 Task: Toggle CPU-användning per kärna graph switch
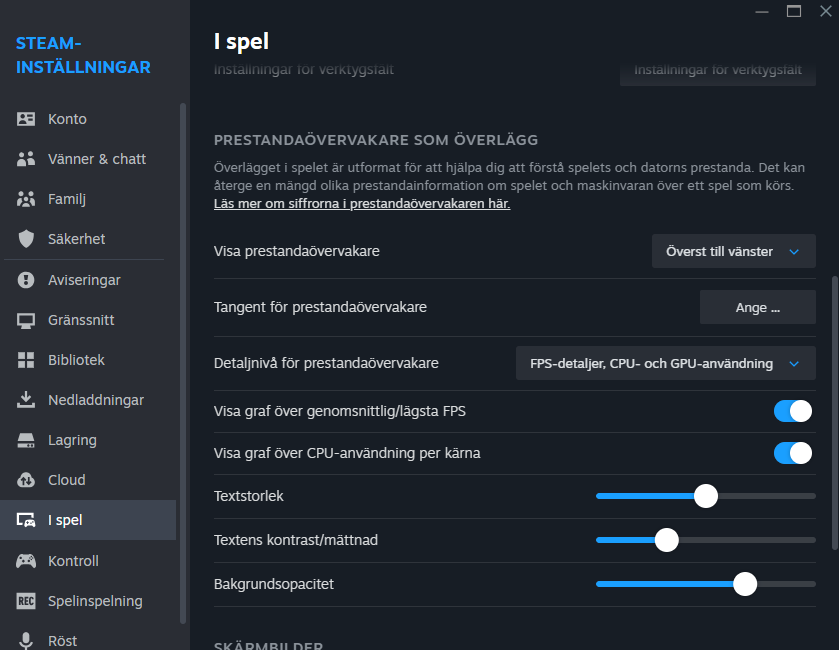click(x=793, y=453)
